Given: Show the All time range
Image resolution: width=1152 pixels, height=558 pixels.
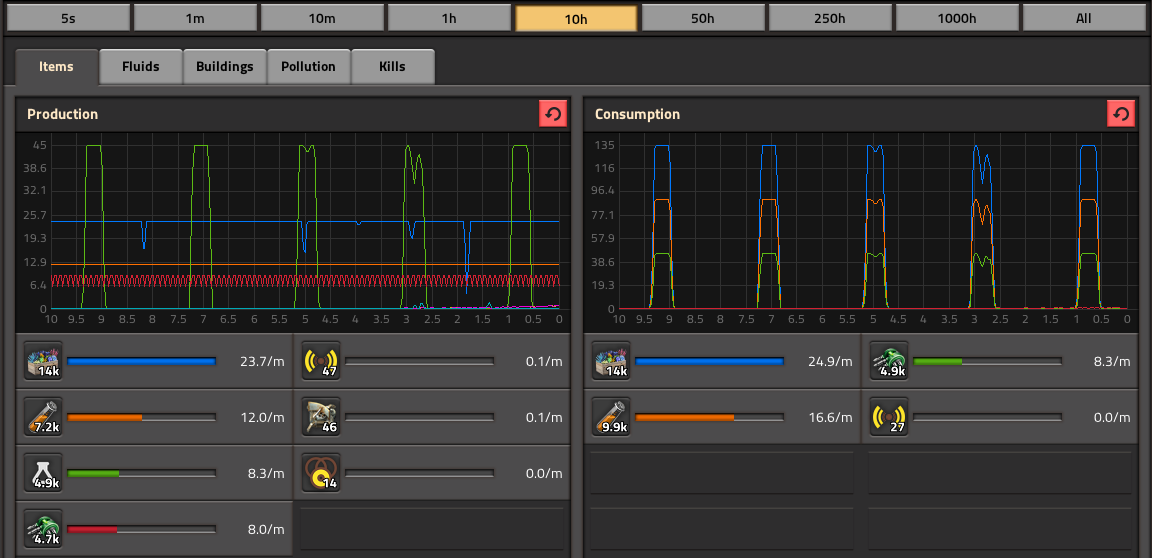Looking at the screenshot, I should point(1083,18).
